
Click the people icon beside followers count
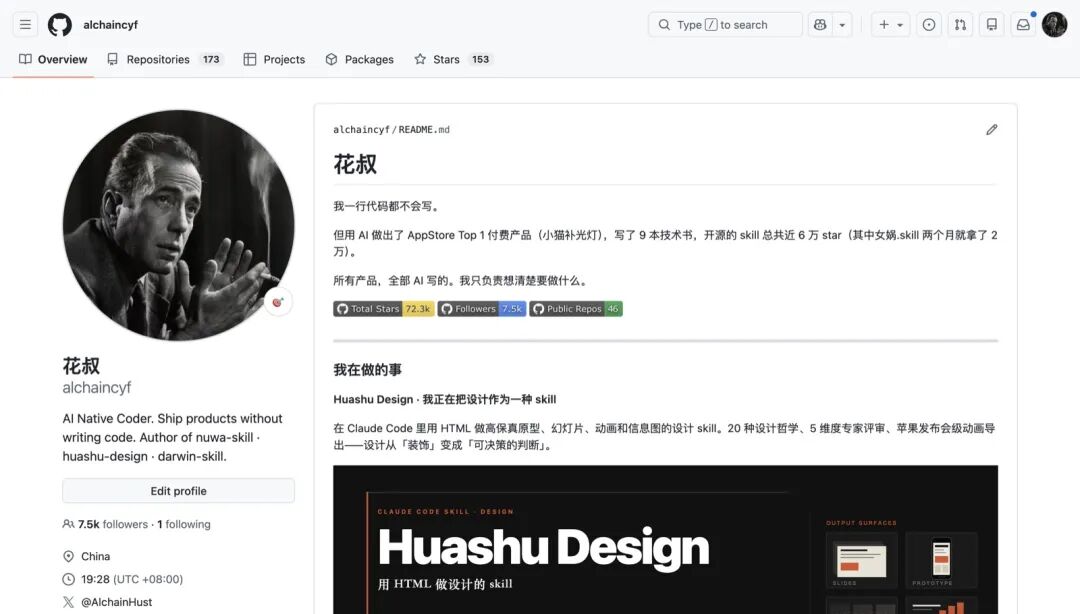[68, 524]
